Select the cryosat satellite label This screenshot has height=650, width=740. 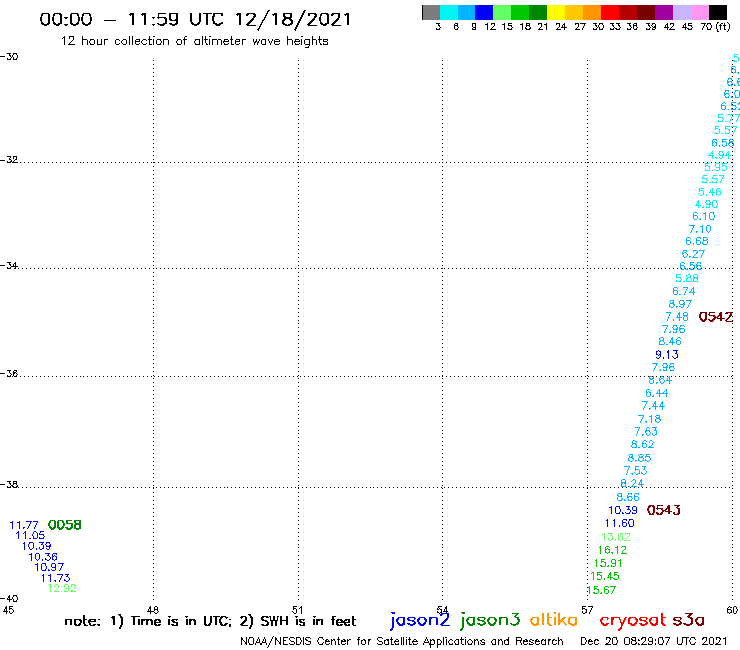(x=632, y=621)
